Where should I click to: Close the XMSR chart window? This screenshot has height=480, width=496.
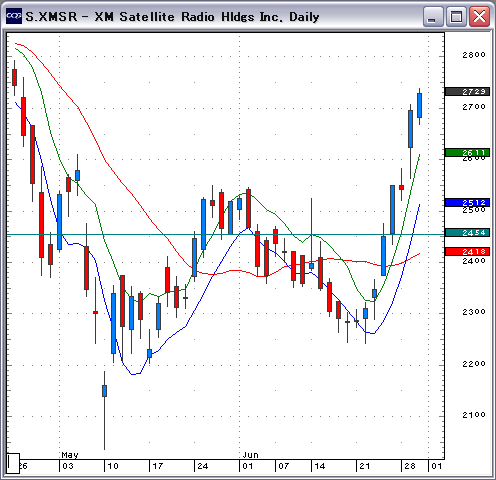(479, 16)
